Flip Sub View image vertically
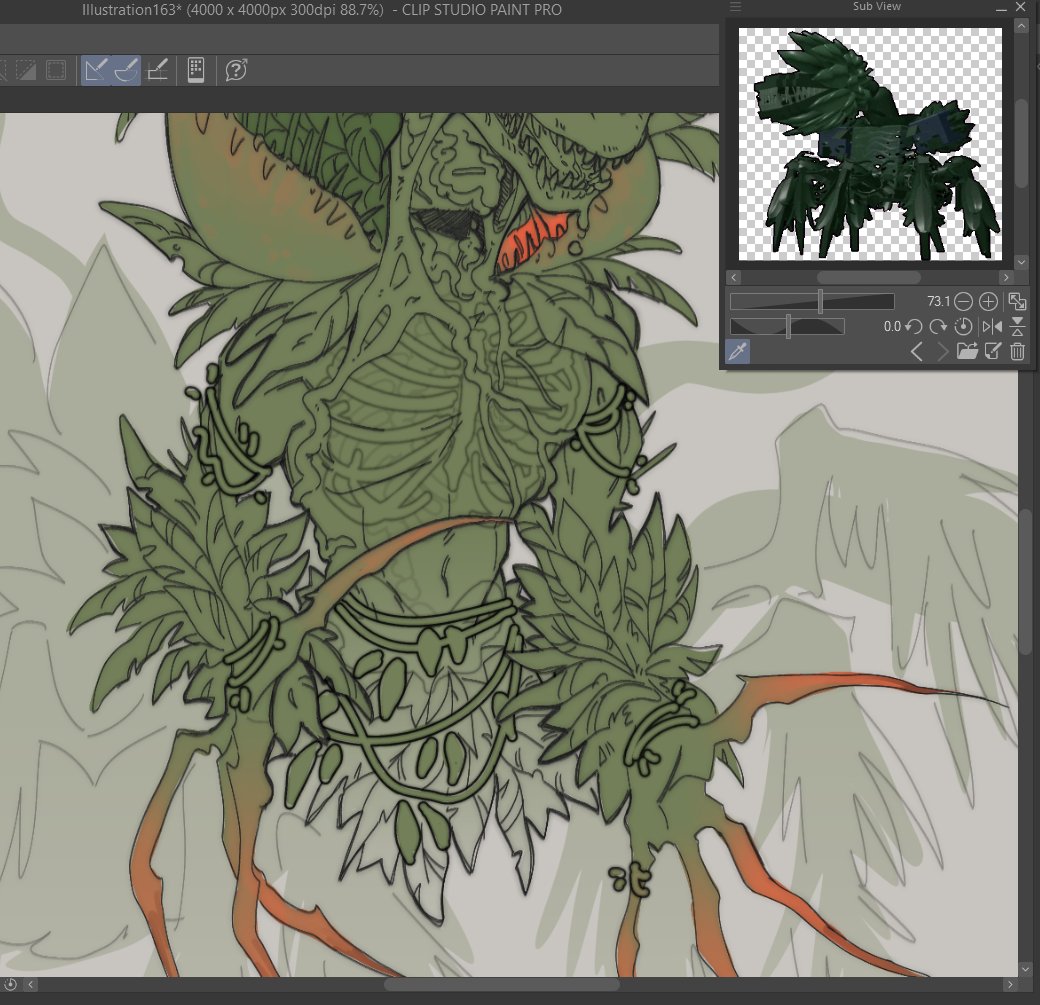The height and width of the screenshot is (1005, 1040). click(x=1017, y=326)
